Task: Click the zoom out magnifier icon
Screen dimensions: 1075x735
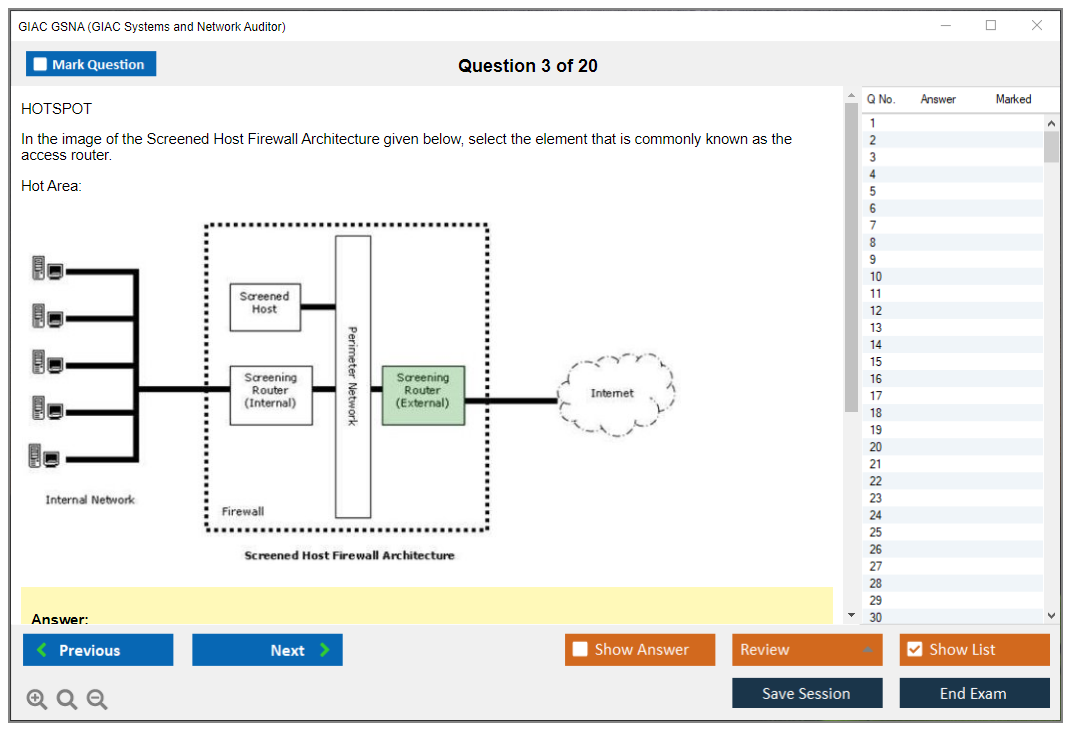Action: coord(97,699)
